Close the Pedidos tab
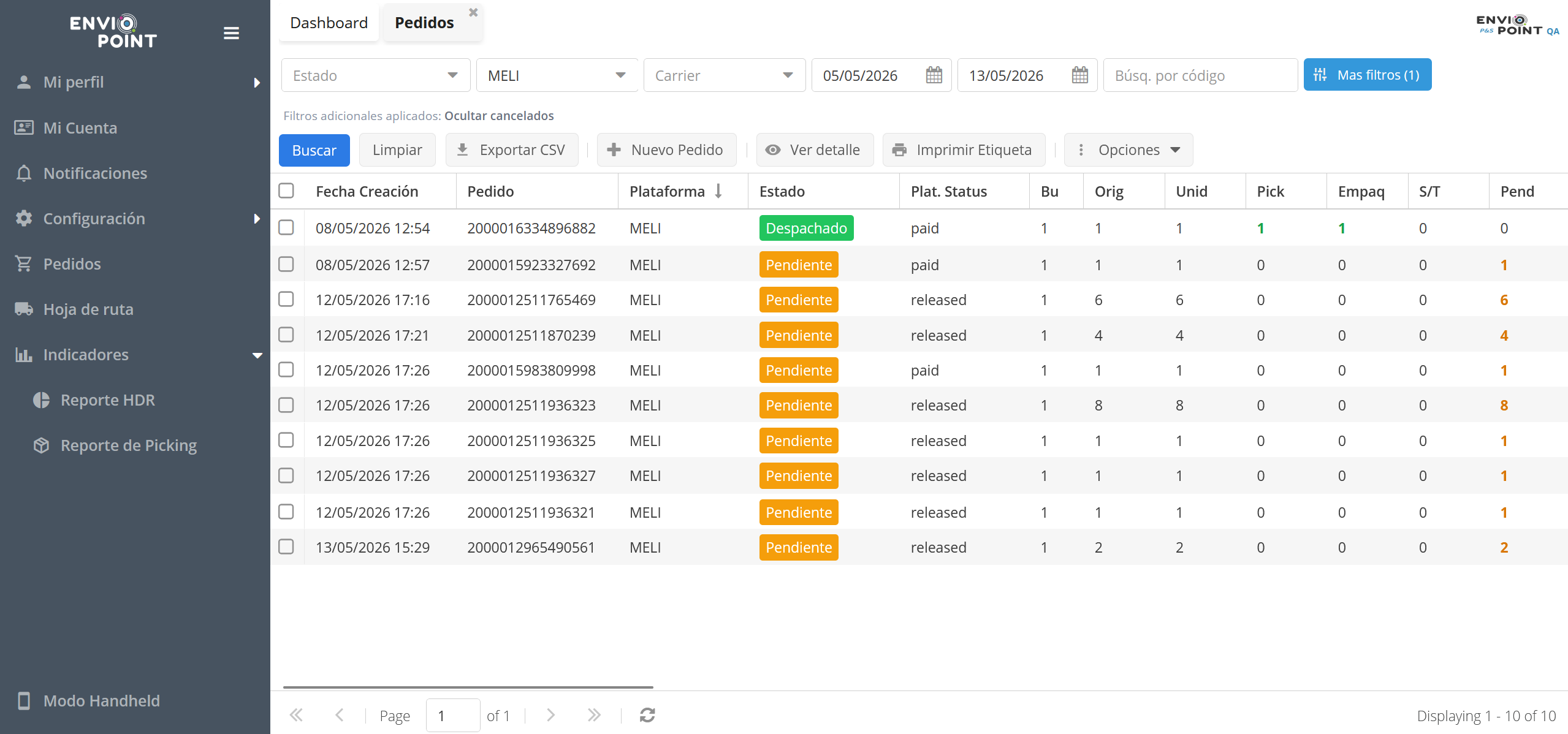This screenshot has height=734, width=1568. click(473, 12)
